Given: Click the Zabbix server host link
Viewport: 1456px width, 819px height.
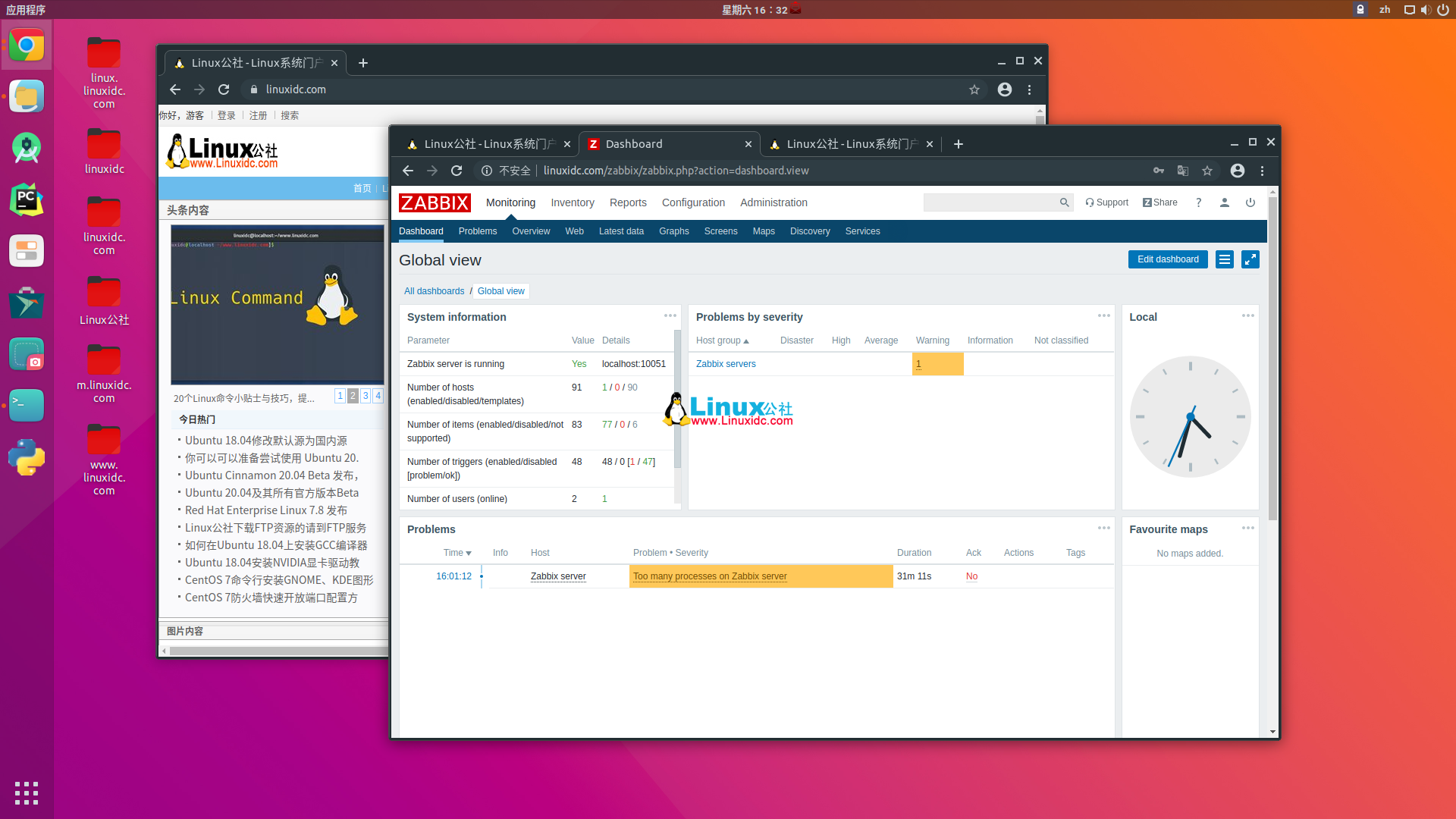Looking at the screenshot, I should (x=558, y=576).
